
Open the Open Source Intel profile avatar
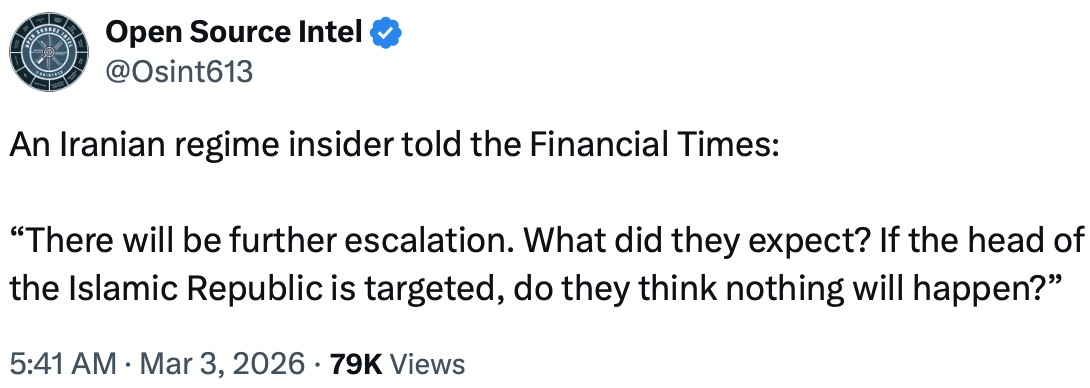(x=49, y=51)
